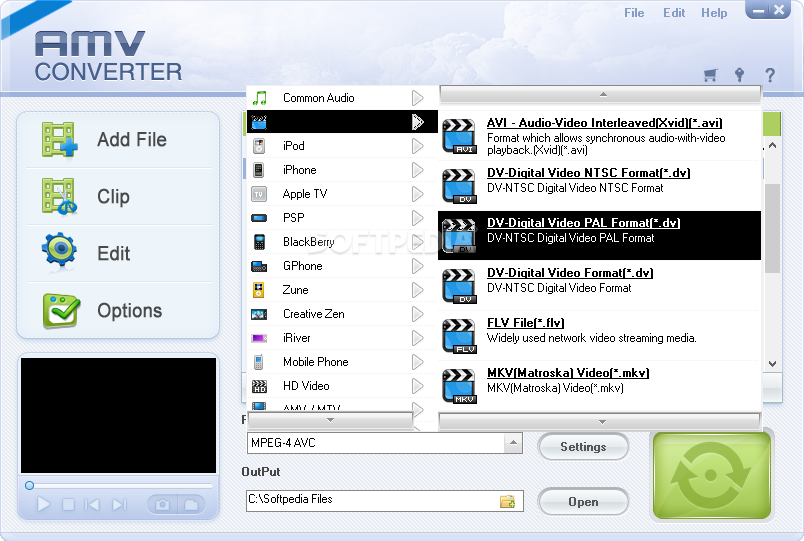Click the large green Convert button
Viewport: 804px width, 541px height.
(x=712, y=475)
